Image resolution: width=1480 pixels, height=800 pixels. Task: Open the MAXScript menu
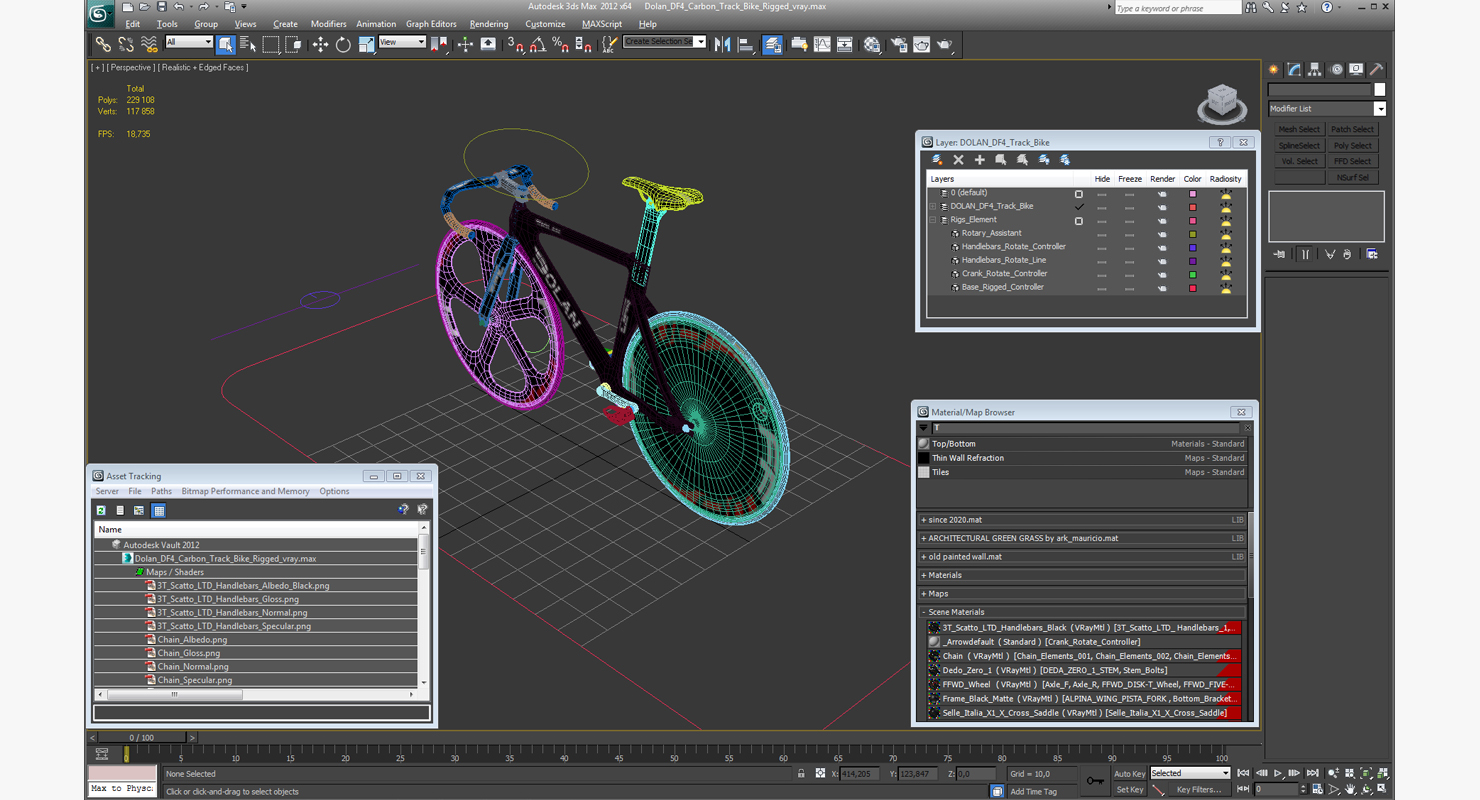(x=602, y=24)
